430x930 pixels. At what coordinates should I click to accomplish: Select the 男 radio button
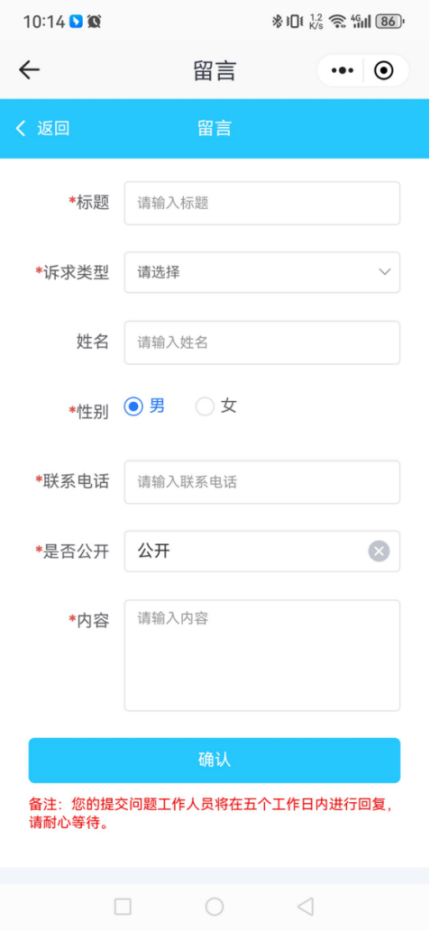tap(133, 406)
